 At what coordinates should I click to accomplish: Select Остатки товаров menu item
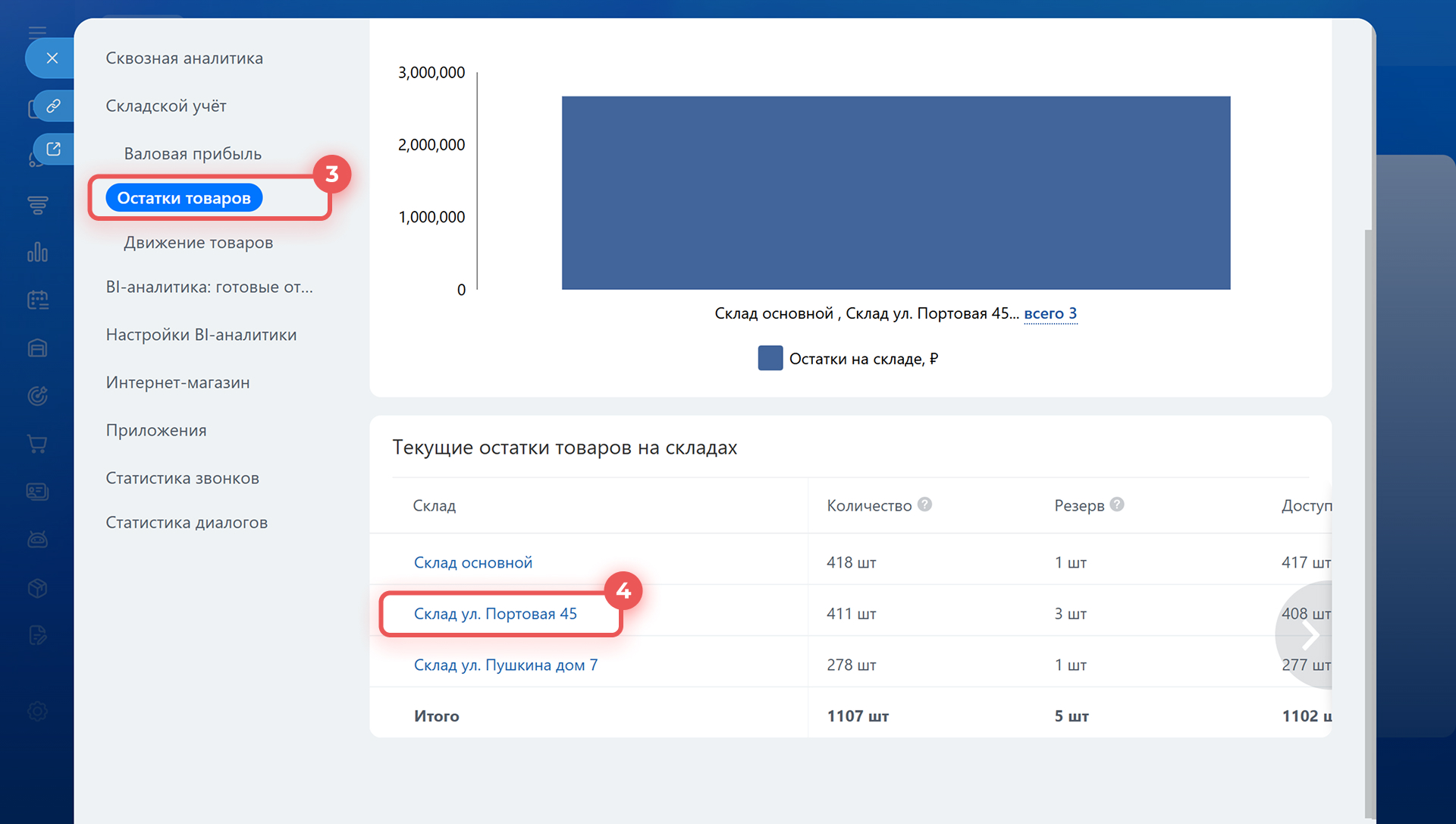pos(184,198)
